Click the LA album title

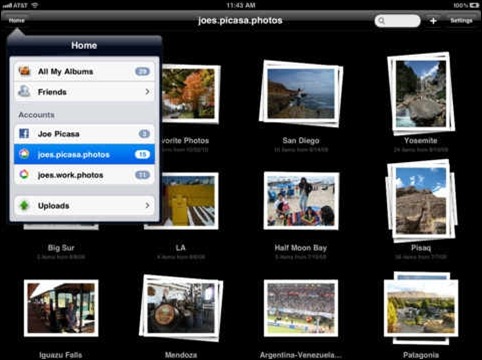(x=181, y=248)
